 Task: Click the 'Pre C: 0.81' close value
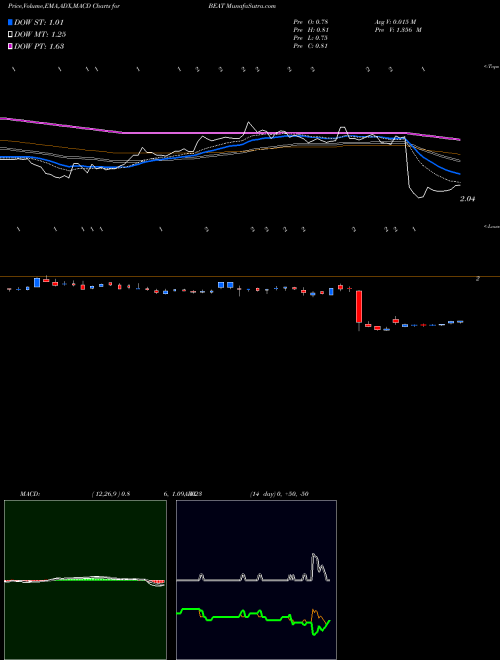pyautogui.click(x=311, y=46)
